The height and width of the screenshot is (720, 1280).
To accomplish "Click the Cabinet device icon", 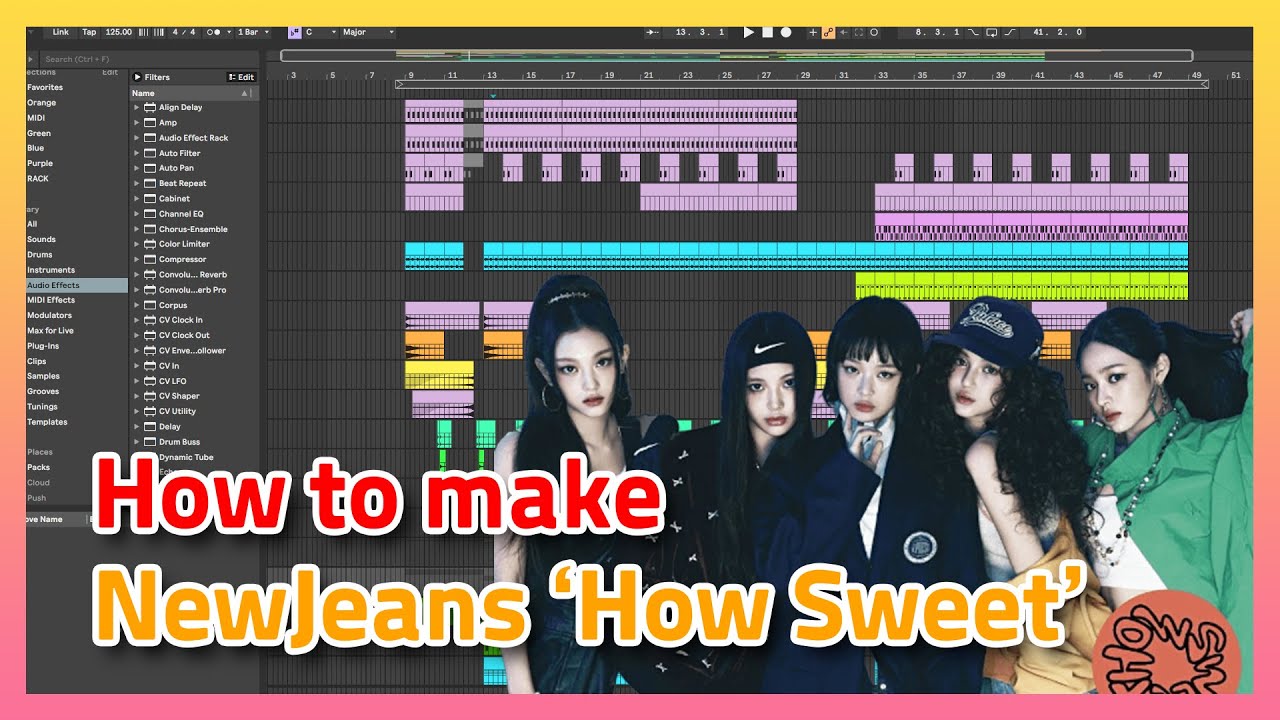I will (150, 198).
